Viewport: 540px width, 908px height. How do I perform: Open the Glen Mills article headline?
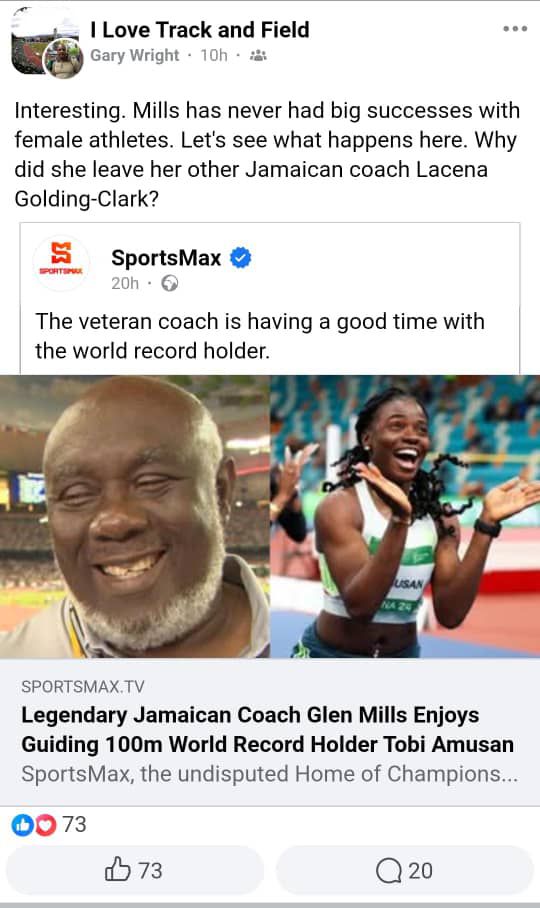point(267,730)
